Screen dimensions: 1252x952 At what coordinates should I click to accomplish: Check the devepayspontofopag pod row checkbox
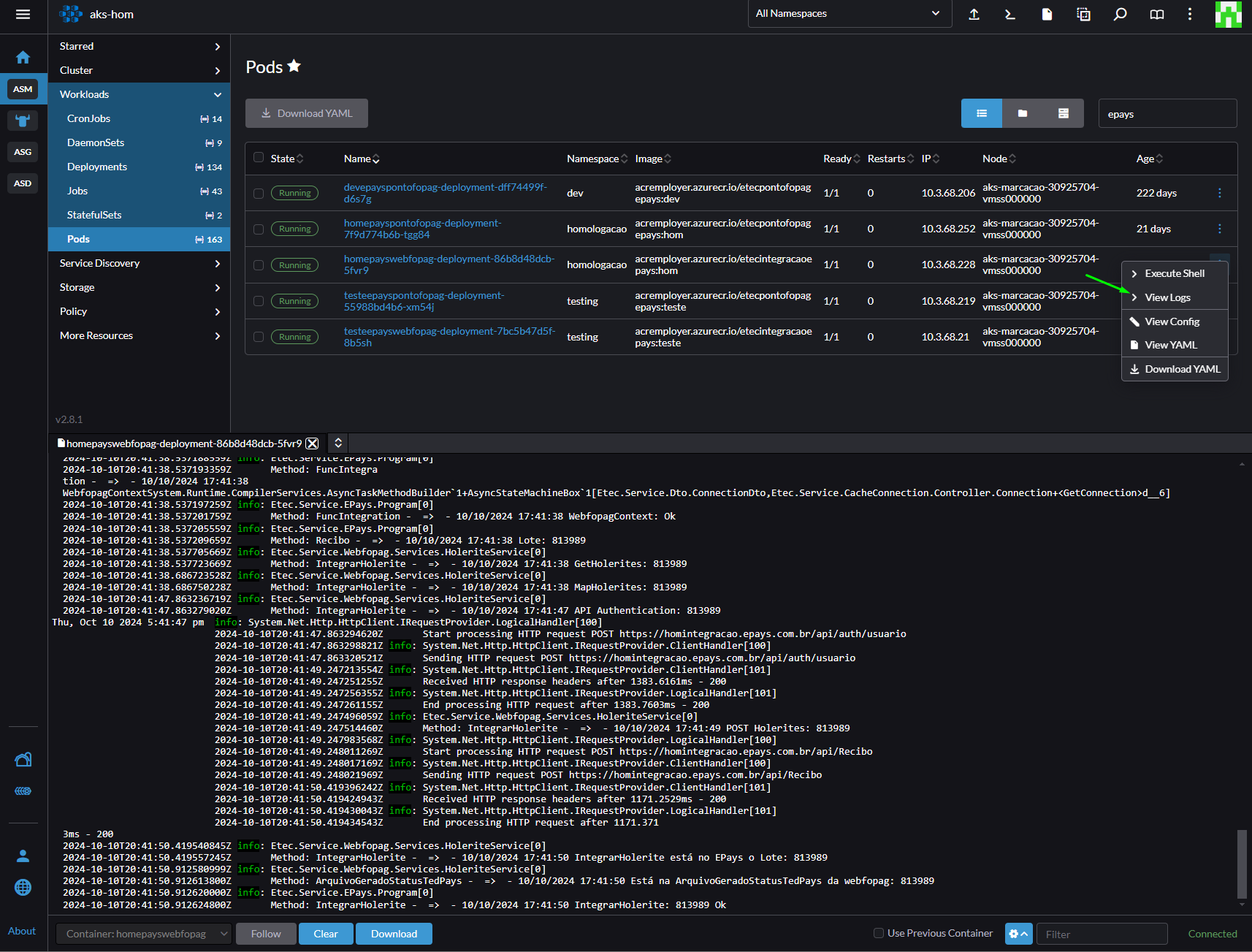pos(259,194)
